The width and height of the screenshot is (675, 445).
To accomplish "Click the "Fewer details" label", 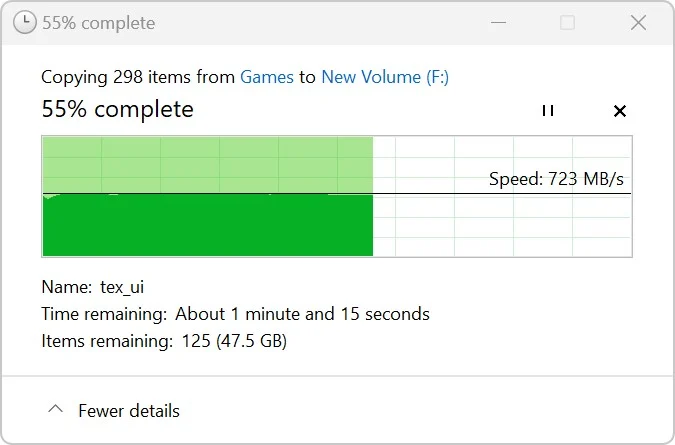I will click(x=129, y=411).
